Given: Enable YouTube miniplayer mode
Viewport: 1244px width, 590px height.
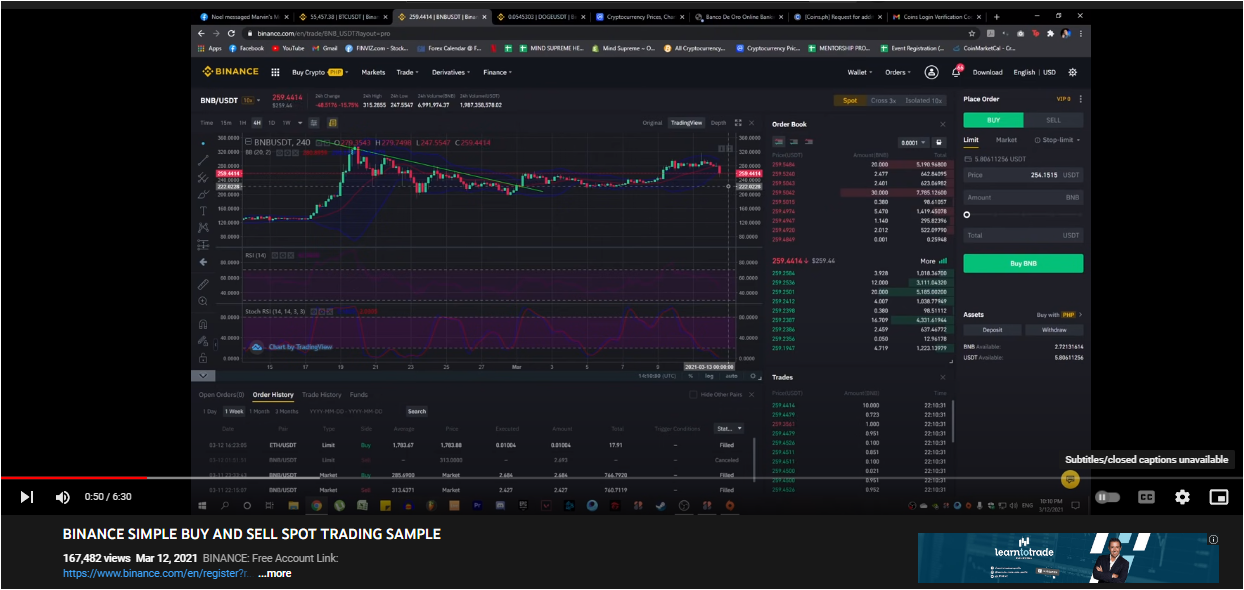Looking at the screenshot, I should click(1218, 497).
